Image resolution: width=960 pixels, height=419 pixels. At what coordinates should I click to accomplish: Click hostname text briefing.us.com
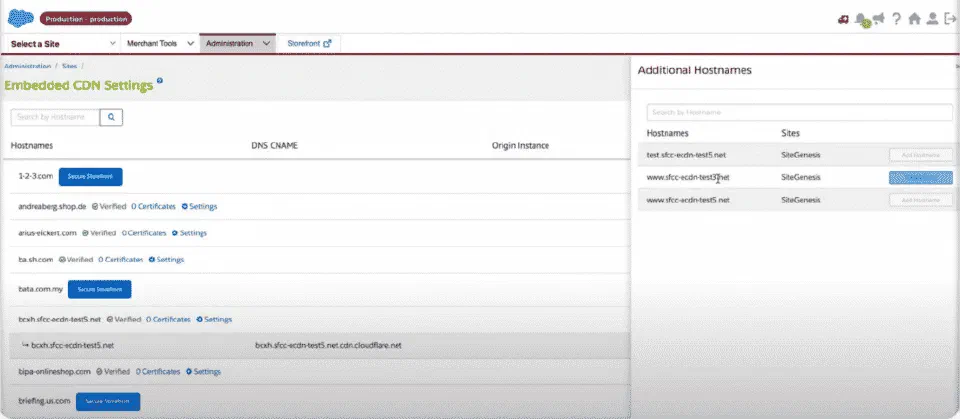coord(45,401)
